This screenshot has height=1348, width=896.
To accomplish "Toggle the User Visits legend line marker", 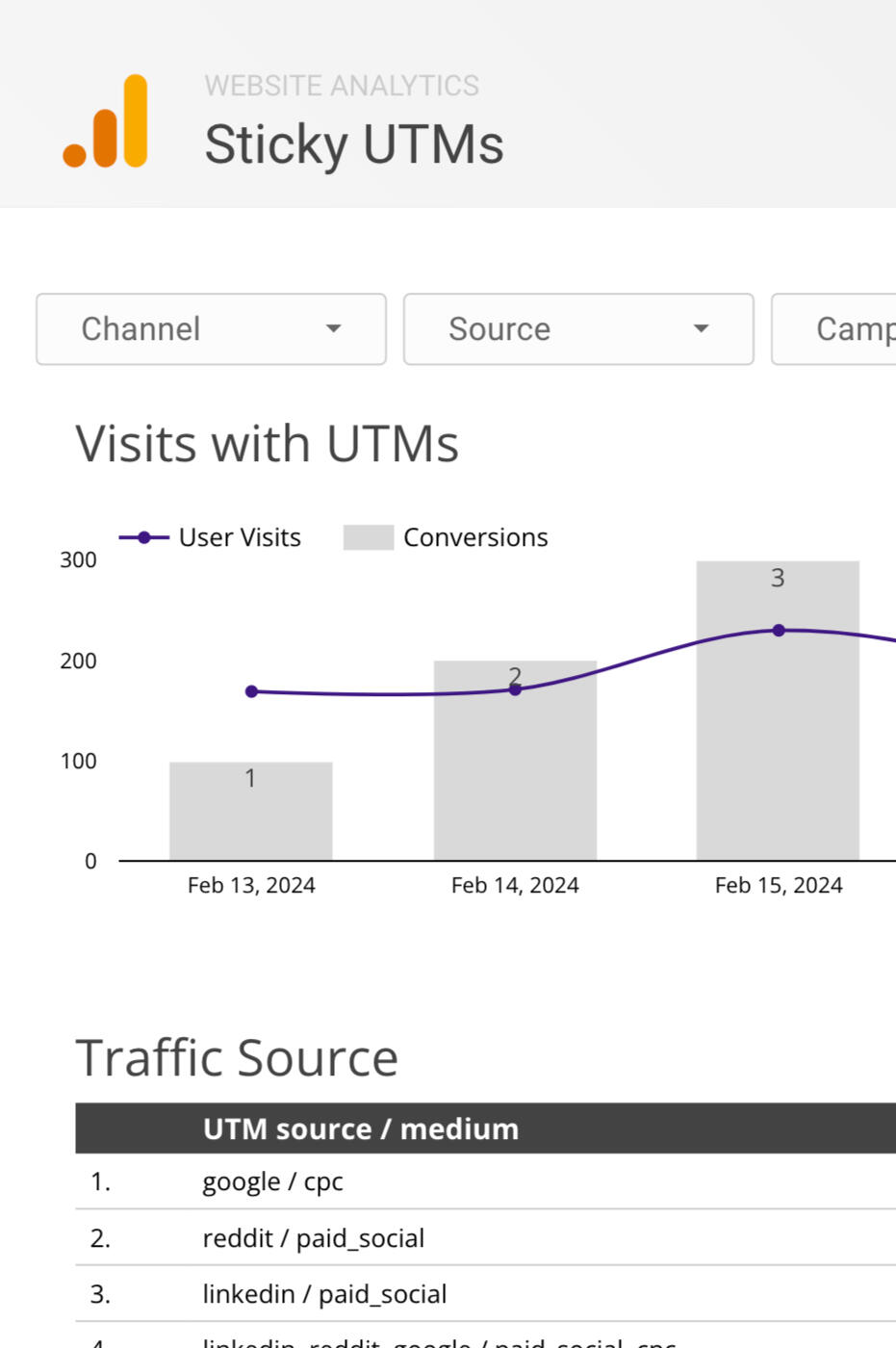I will 143,537.
